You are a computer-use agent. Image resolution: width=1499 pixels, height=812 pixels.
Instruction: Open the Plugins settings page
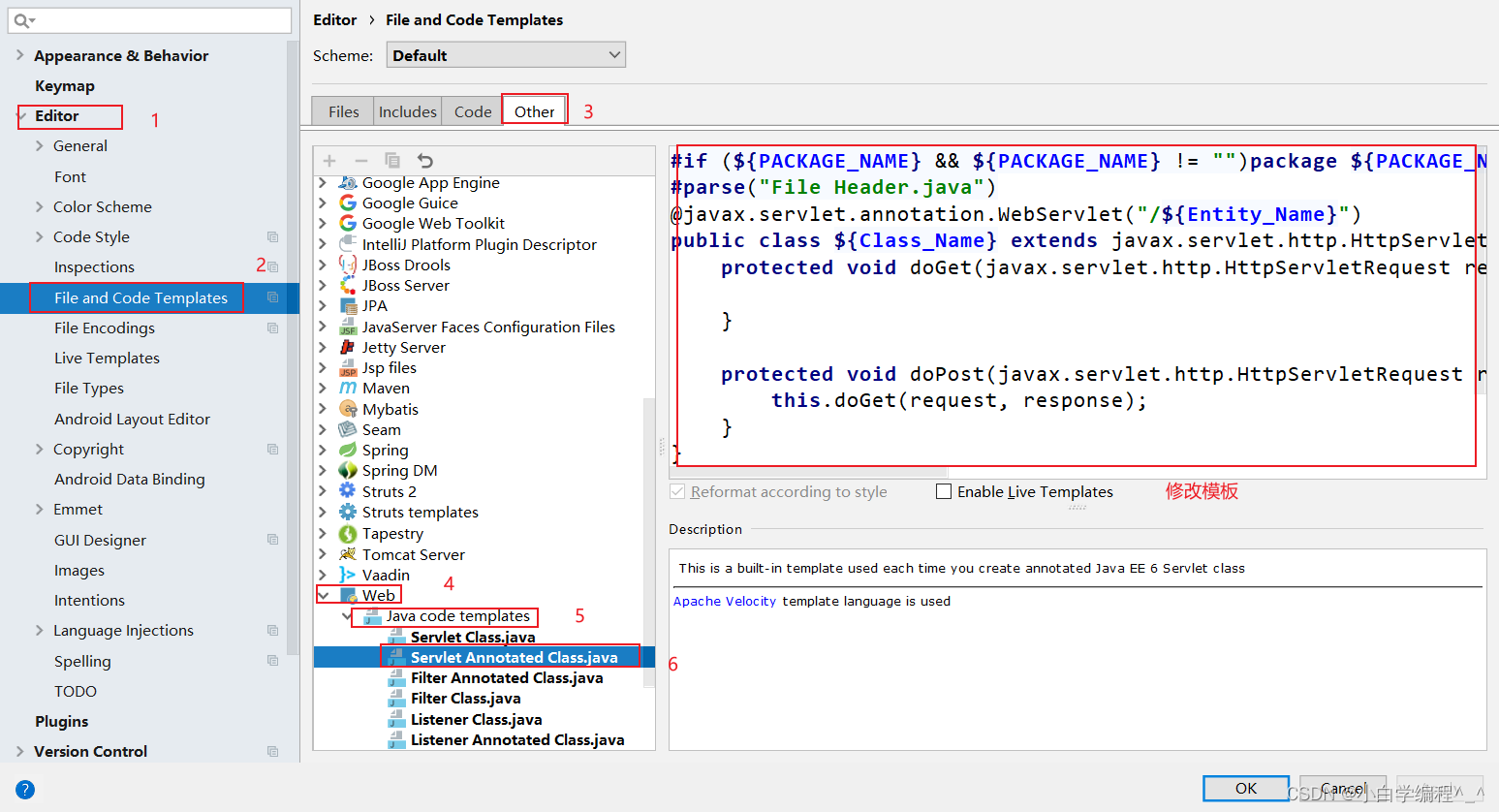(x=61, y=721)
